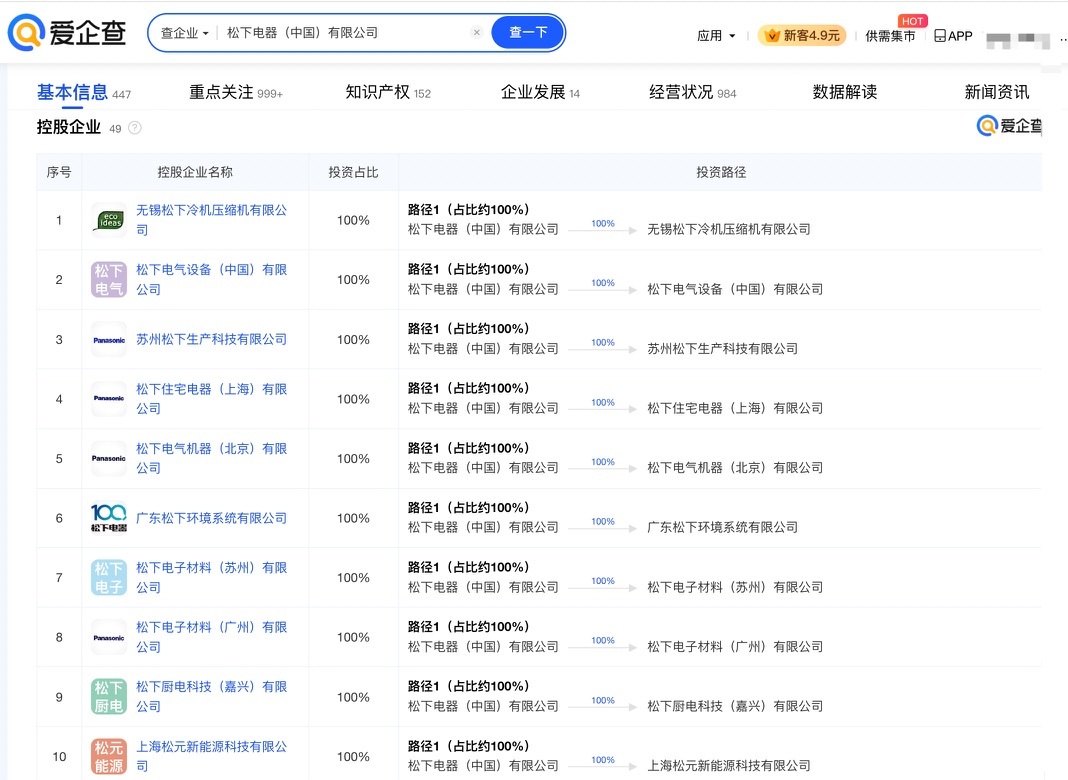
Task: Click the 松下厨电 logo in row 9
Action: [x=109, y=697]
